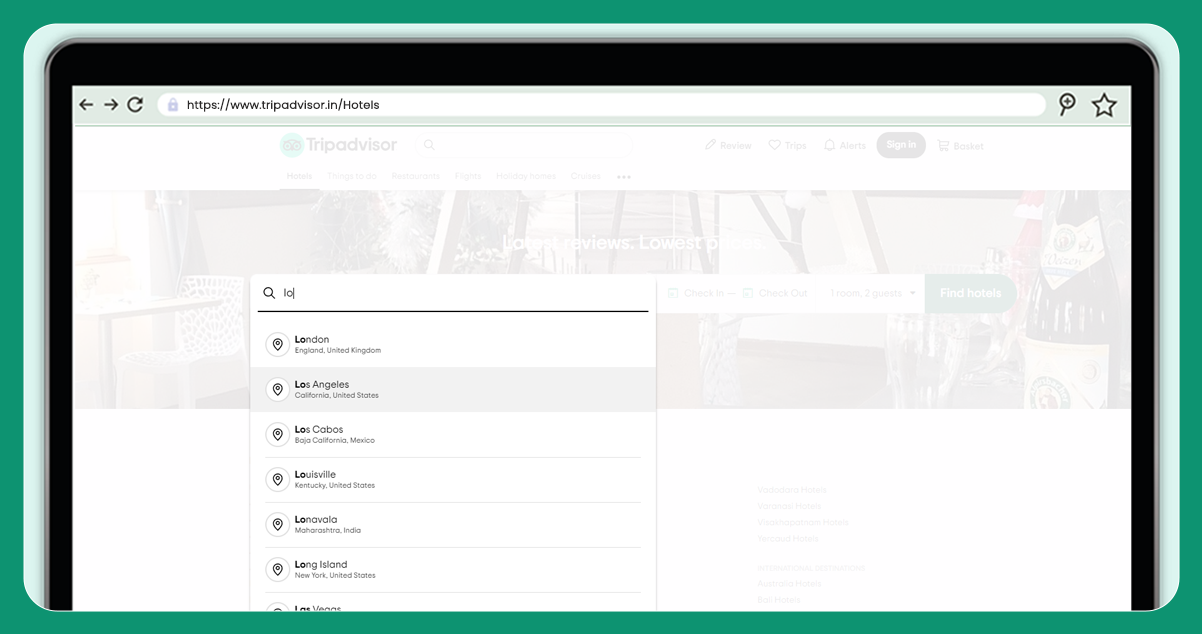Click the destination search field containing 'lo'

tap(460, 294)
